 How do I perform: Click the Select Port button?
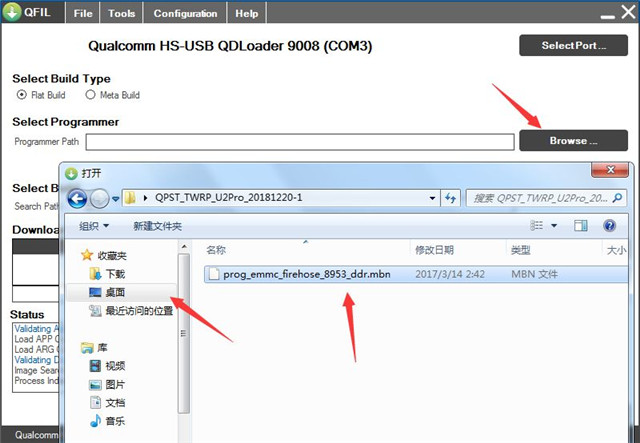(573, 46)
